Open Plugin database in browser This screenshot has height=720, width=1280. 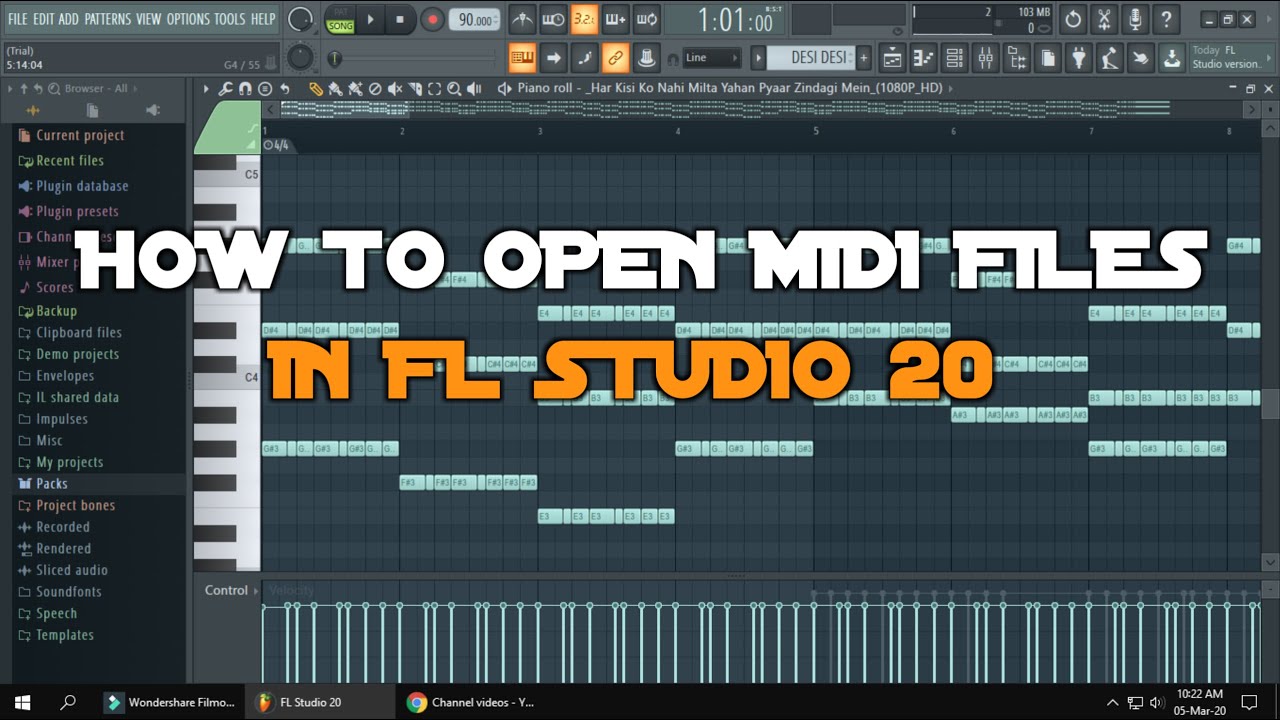[82, 186]
